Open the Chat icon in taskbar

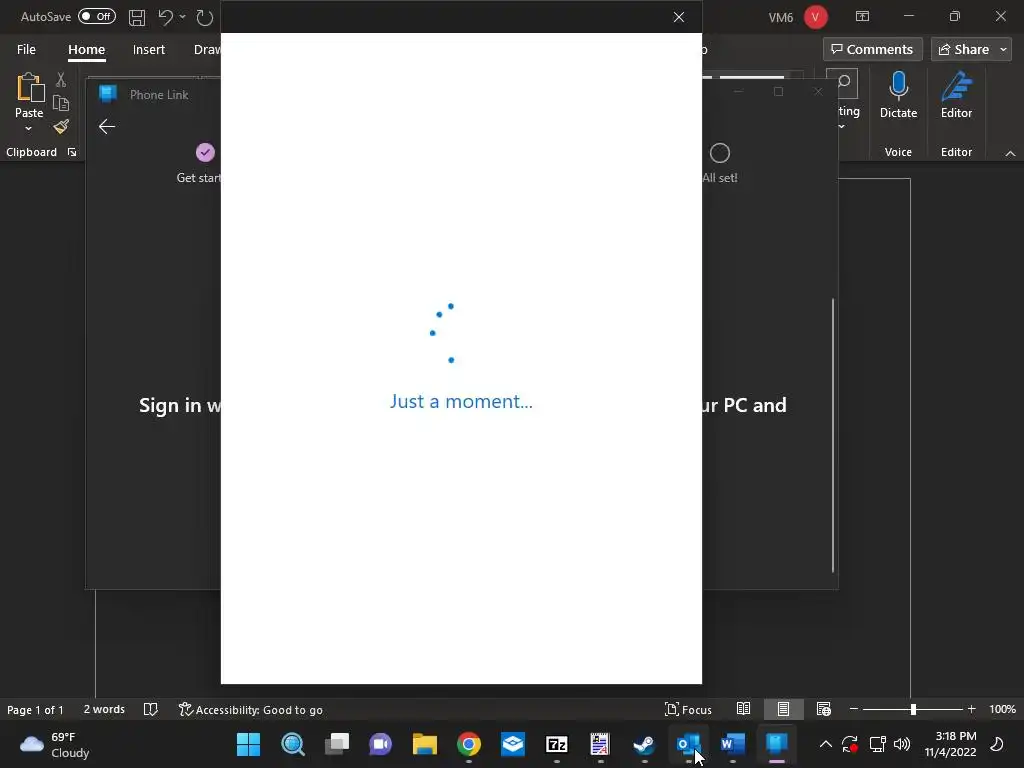tap(381, 744)
